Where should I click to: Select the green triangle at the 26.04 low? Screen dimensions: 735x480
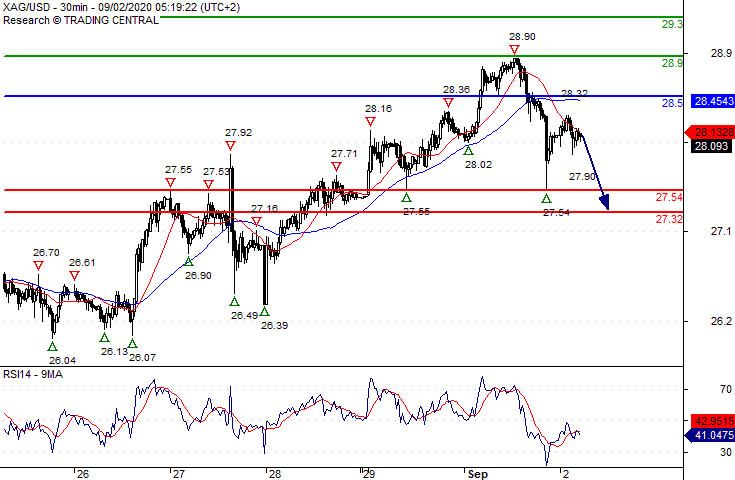[x=52, y=346]
